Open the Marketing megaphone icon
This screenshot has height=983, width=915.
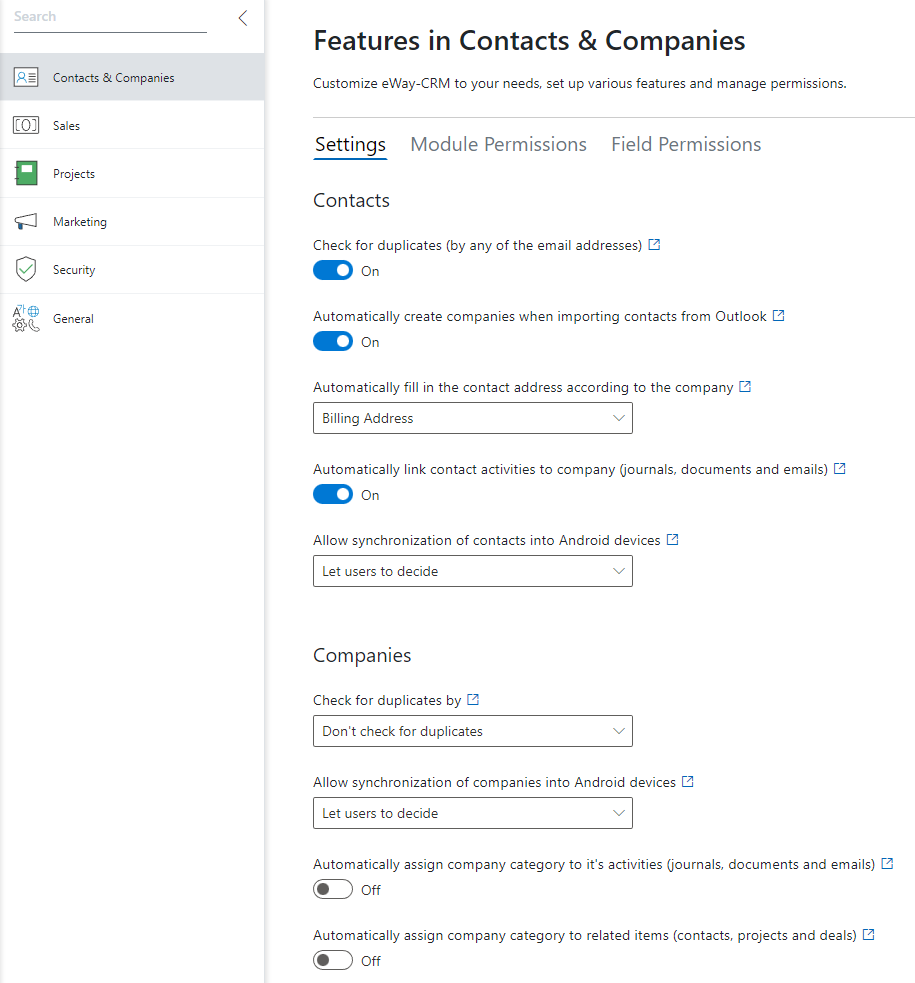pos(26,221)
